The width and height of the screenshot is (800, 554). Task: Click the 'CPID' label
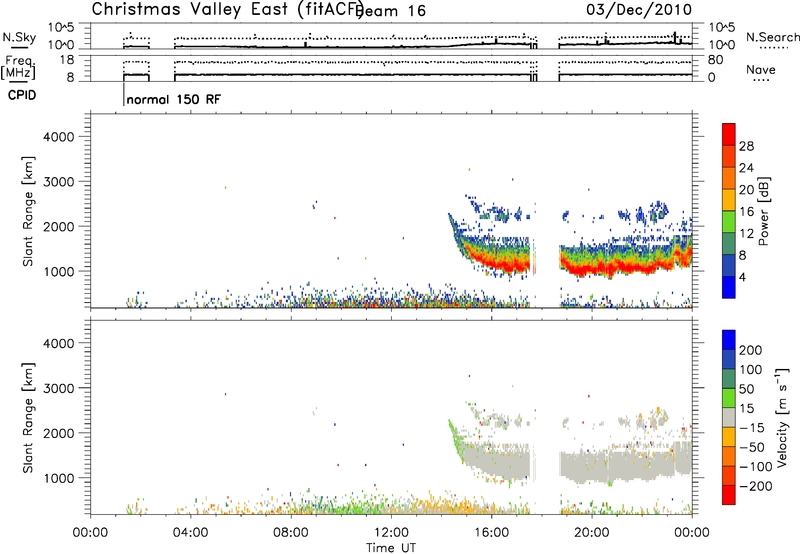click(22, 95)
